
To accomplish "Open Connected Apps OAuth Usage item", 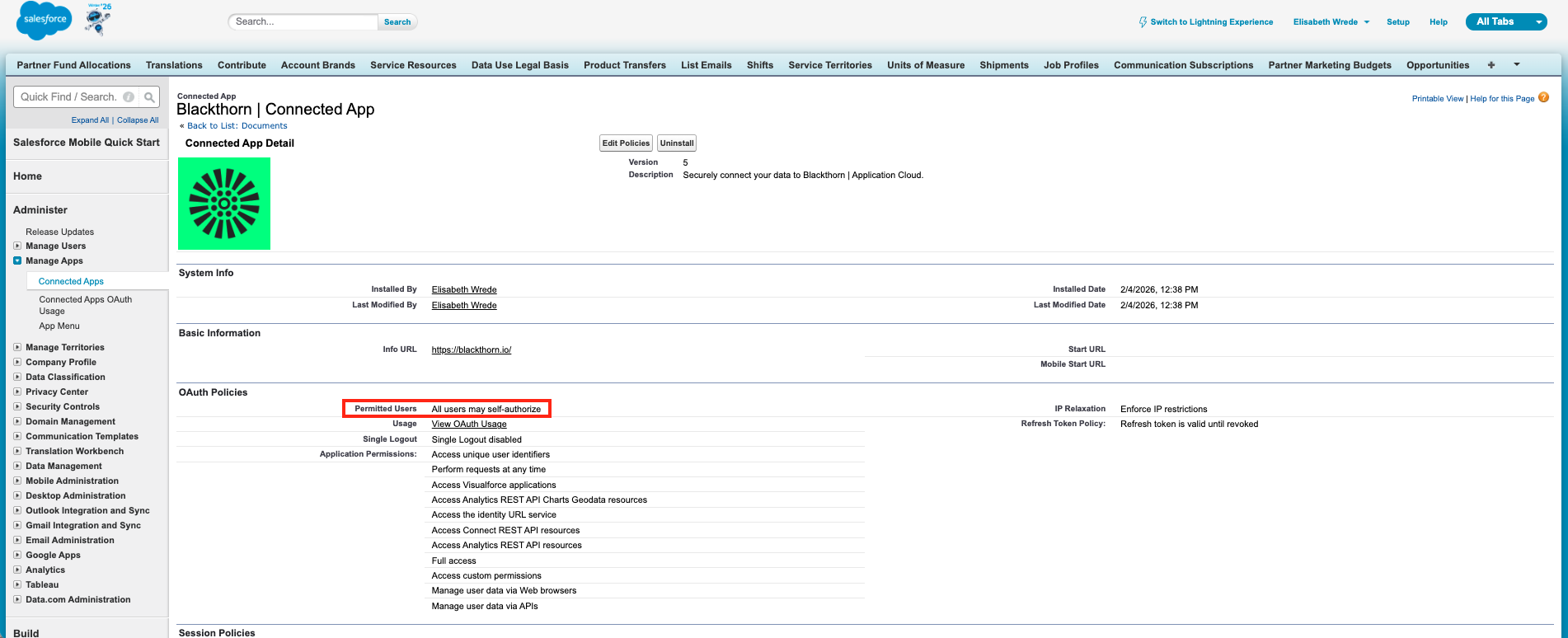I will click(x=86, y=306).
